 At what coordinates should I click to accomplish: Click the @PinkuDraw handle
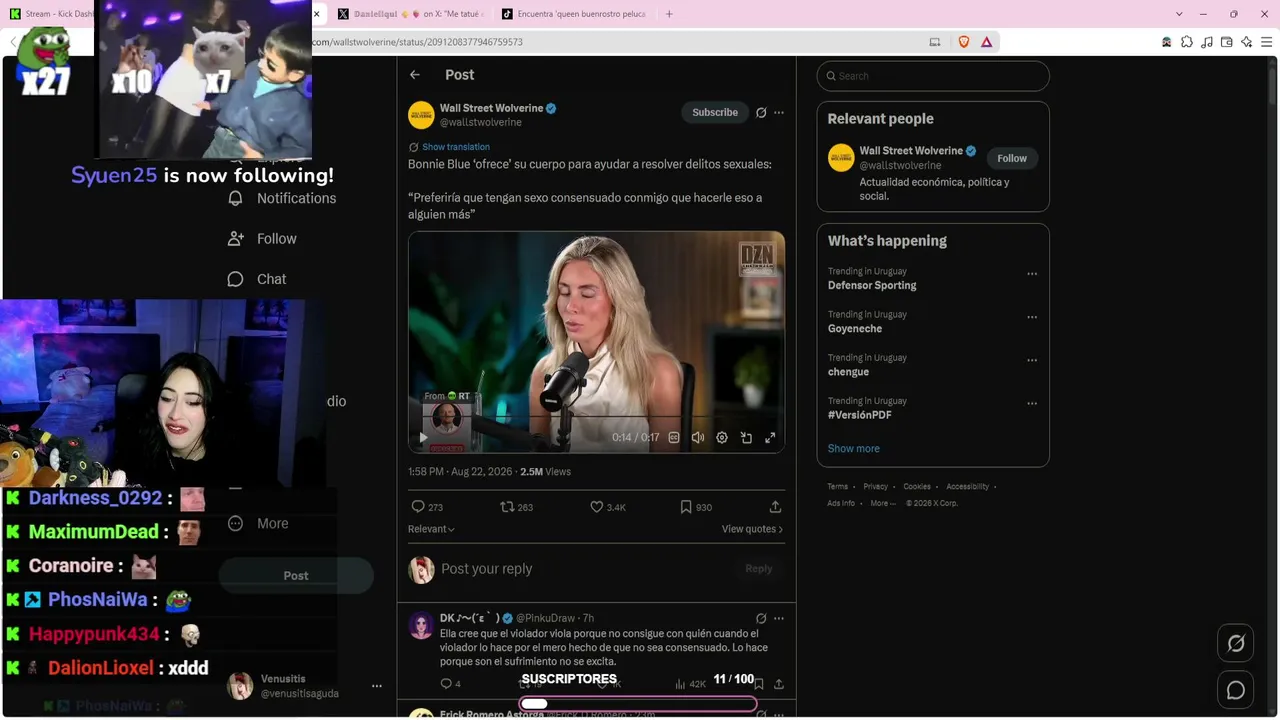[x=546, y=618]
